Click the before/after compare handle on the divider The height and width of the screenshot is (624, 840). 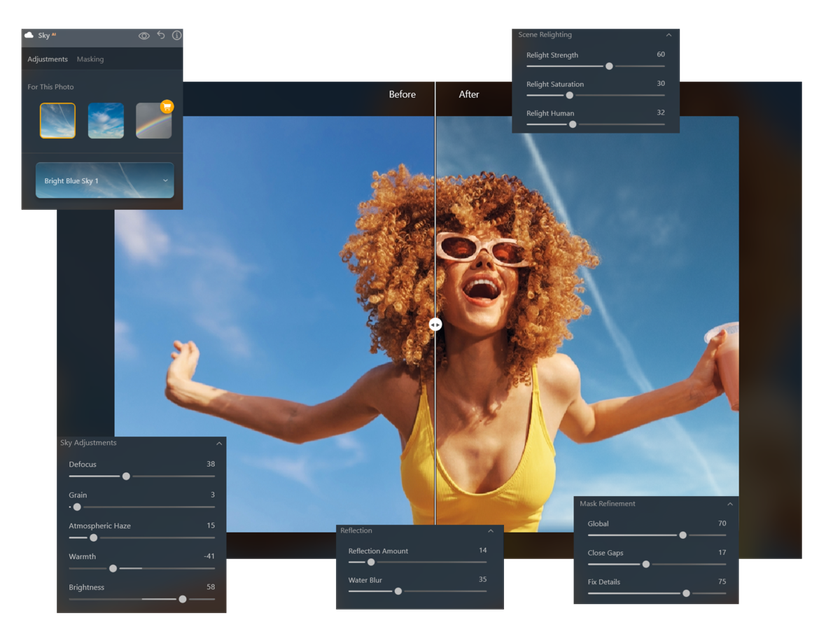pyautogui.click(x=435, y=322)
